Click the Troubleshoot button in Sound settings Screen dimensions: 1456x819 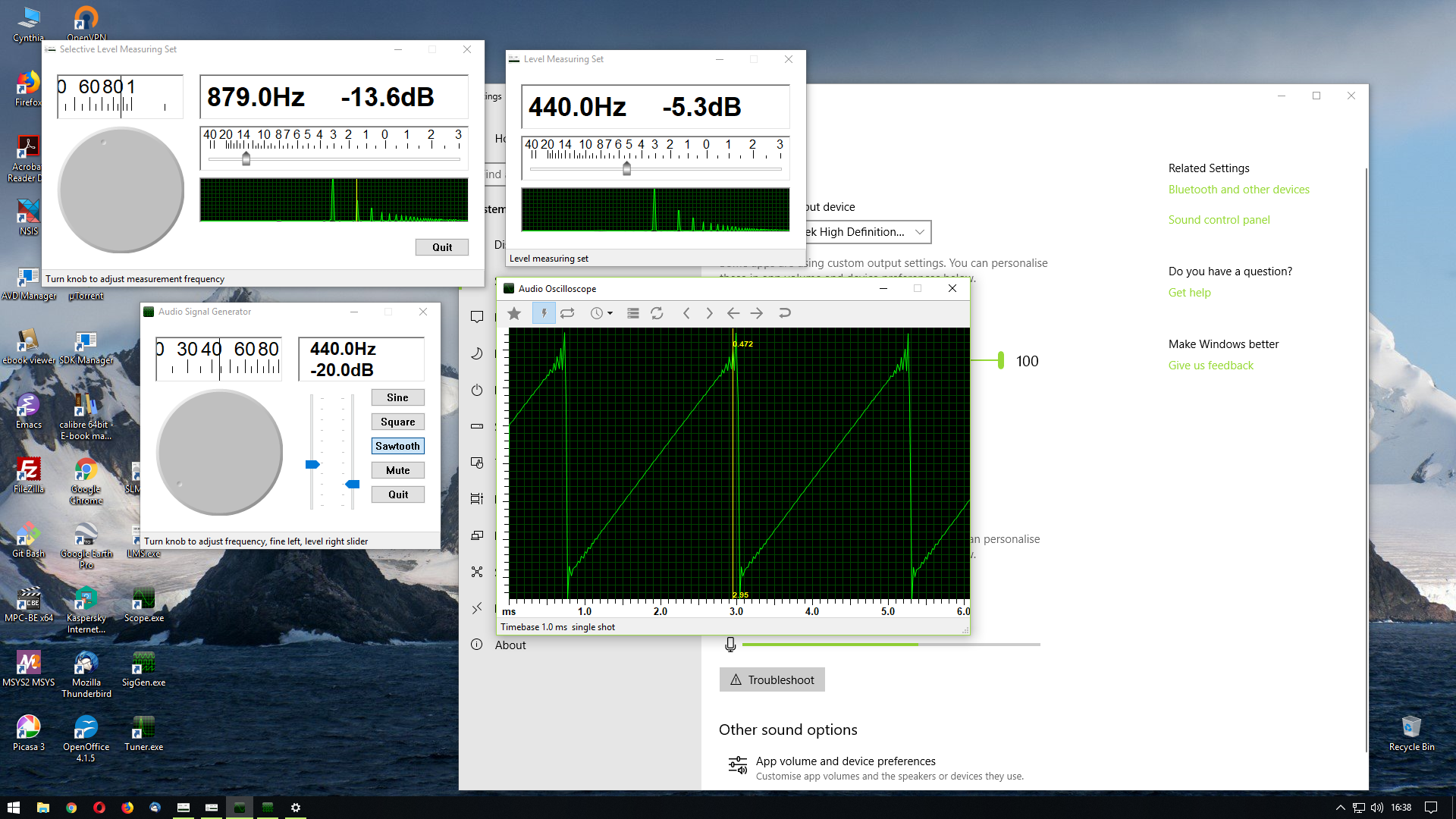pyautogui.click(x=772, y=679)
